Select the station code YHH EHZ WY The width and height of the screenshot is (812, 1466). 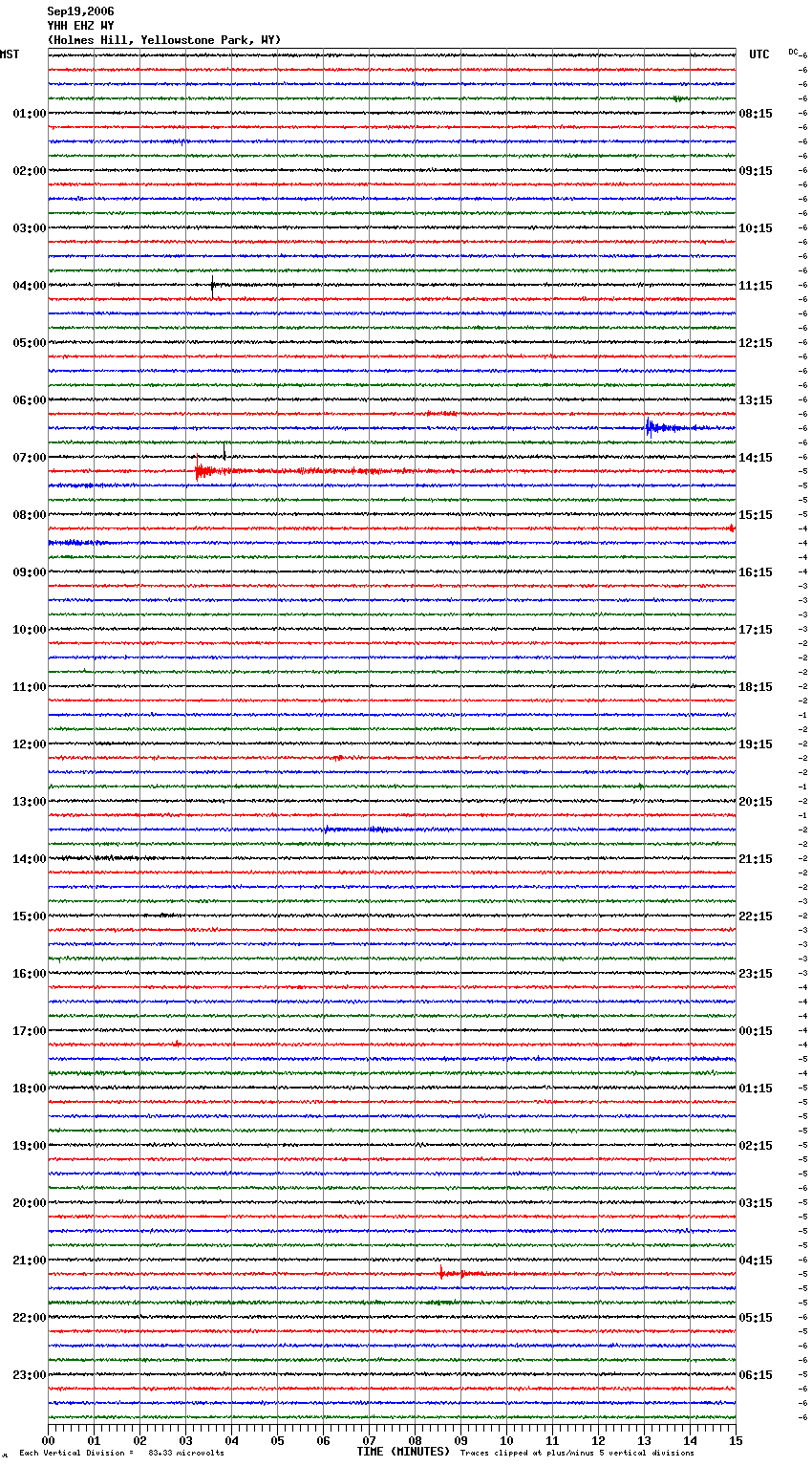click(x=81, y=26)
